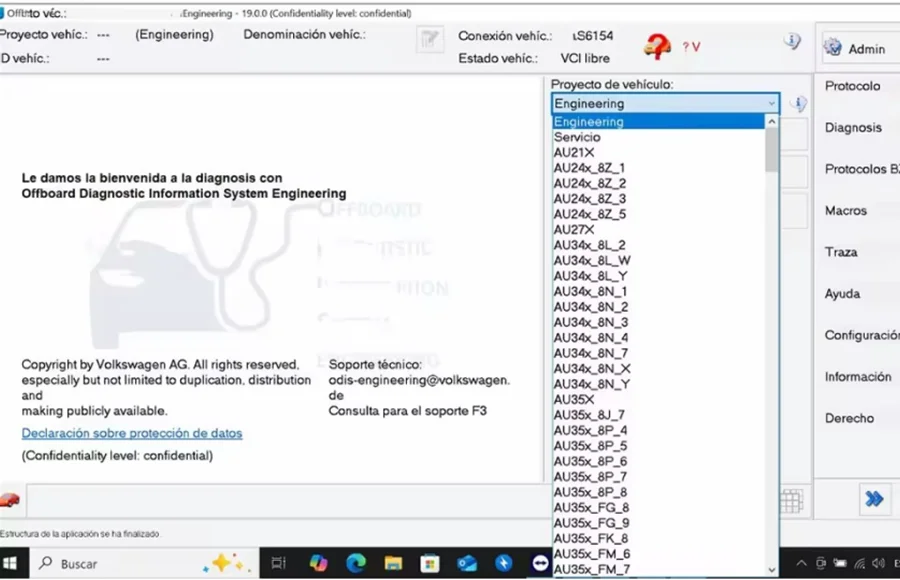Open the Admin area

[x=859, y=49]
